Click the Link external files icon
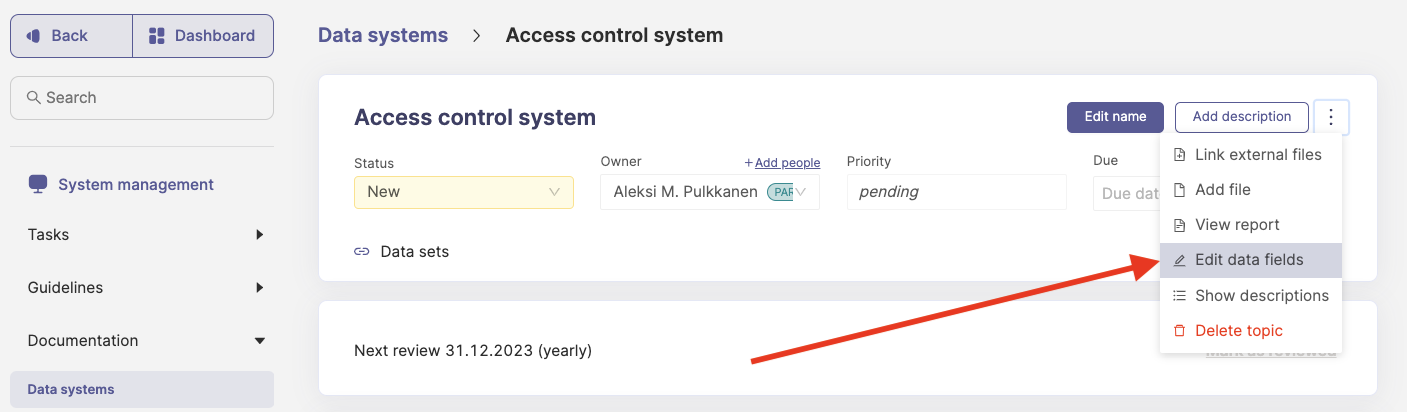This screenshot has height=412, width=1407. [1179, 155]
